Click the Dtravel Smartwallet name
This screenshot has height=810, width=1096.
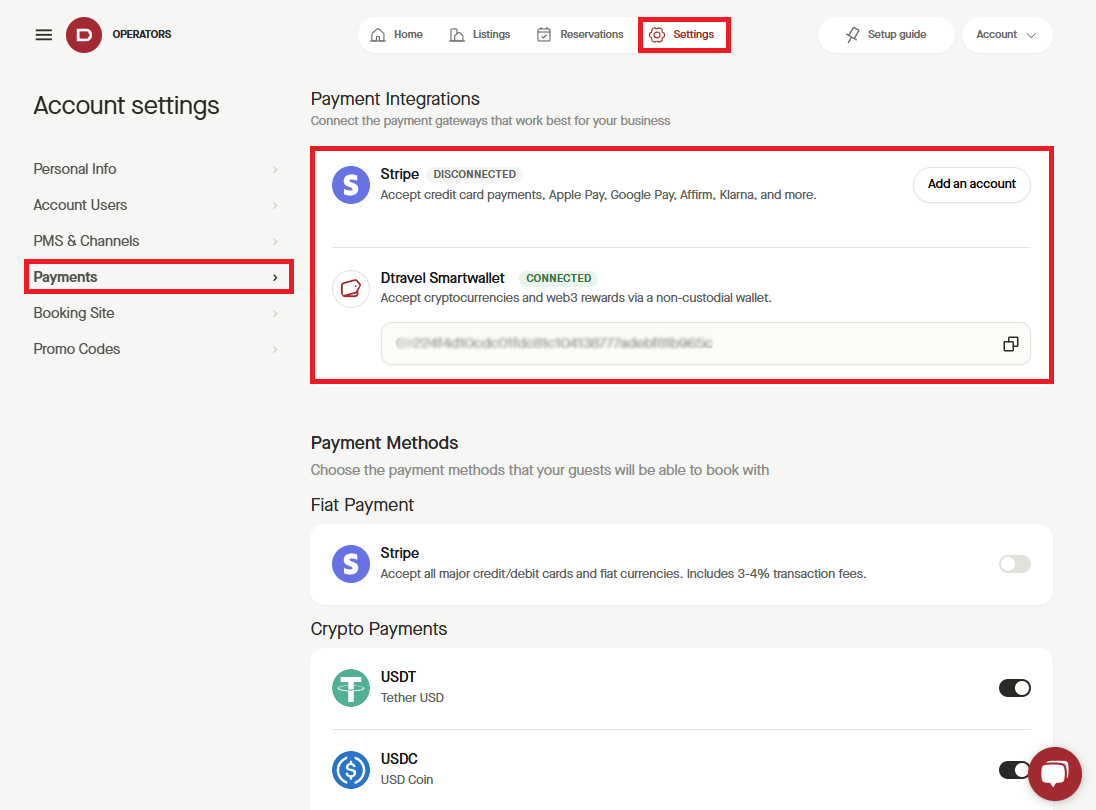click(x=442, y=278)
